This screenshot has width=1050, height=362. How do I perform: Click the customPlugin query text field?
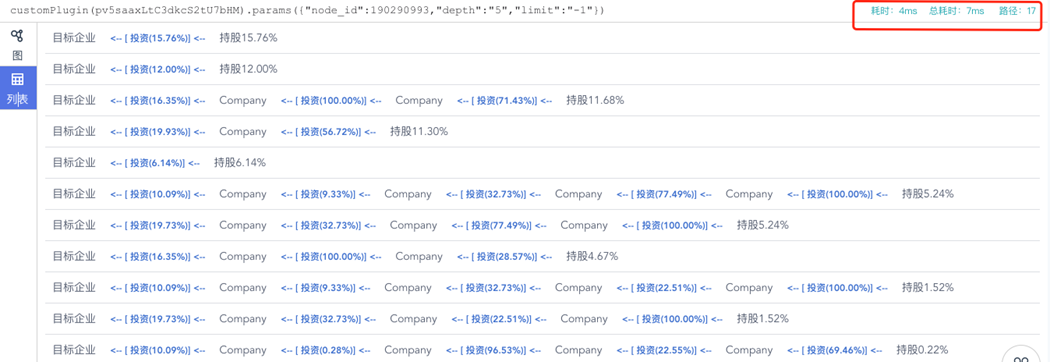pos(308,11)
